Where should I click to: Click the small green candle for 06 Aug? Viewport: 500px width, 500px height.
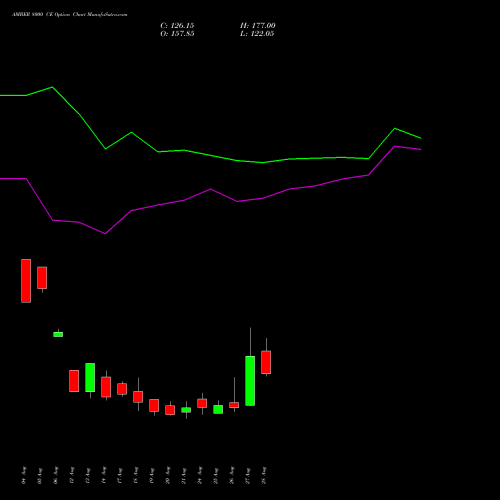(58, 334)
